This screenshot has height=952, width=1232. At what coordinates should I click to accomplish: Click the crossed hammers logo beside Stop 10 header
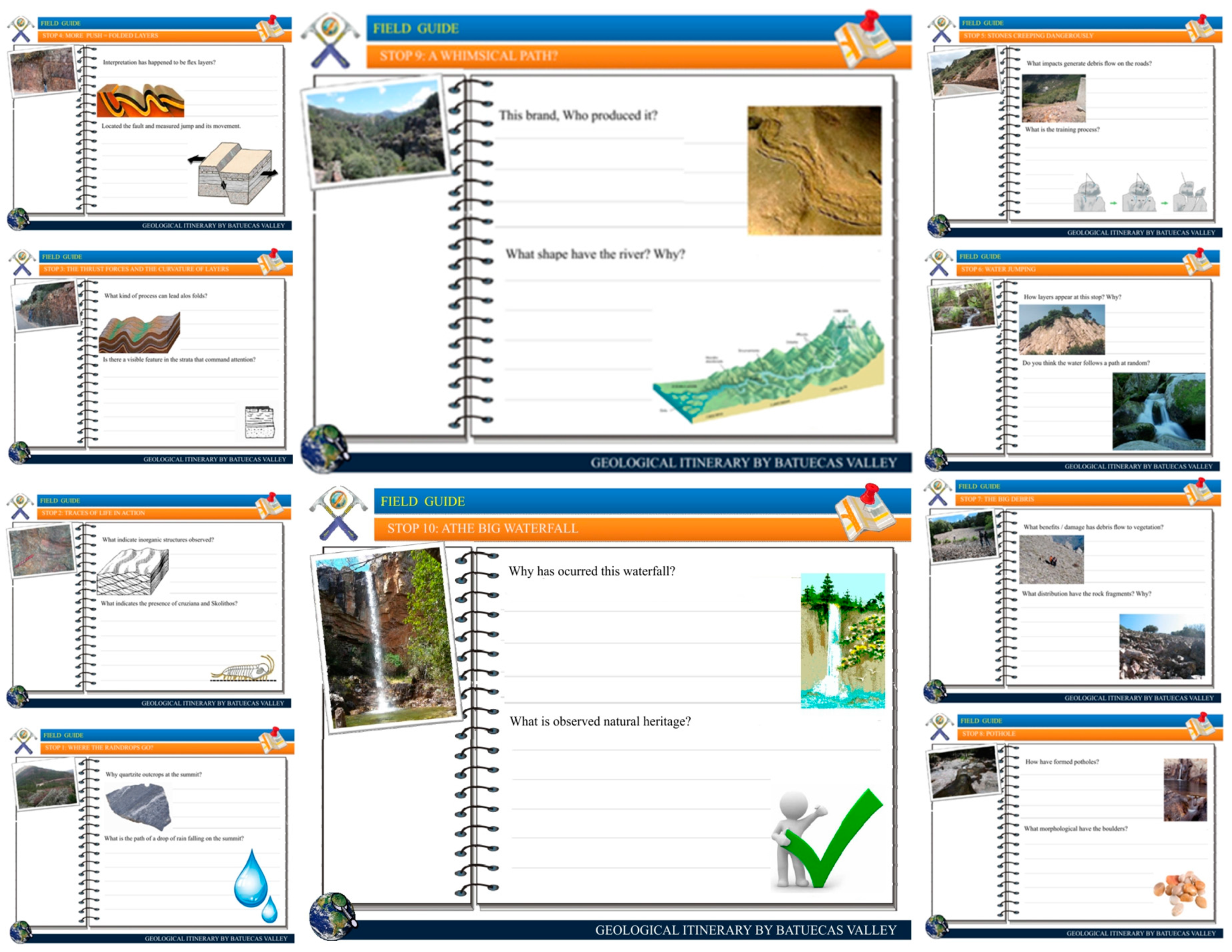click(x=338, y=514)
